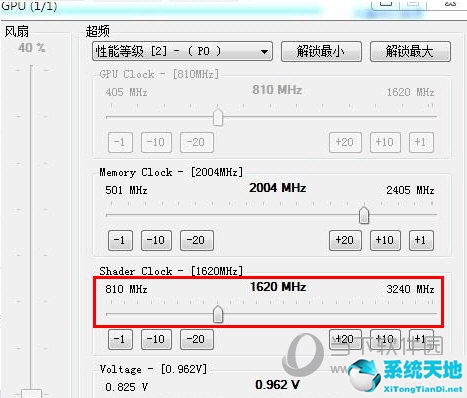Decrease Shader Clock by 1 MHz
The height and width of the screenshot is (398, 467).
(120, 339)
